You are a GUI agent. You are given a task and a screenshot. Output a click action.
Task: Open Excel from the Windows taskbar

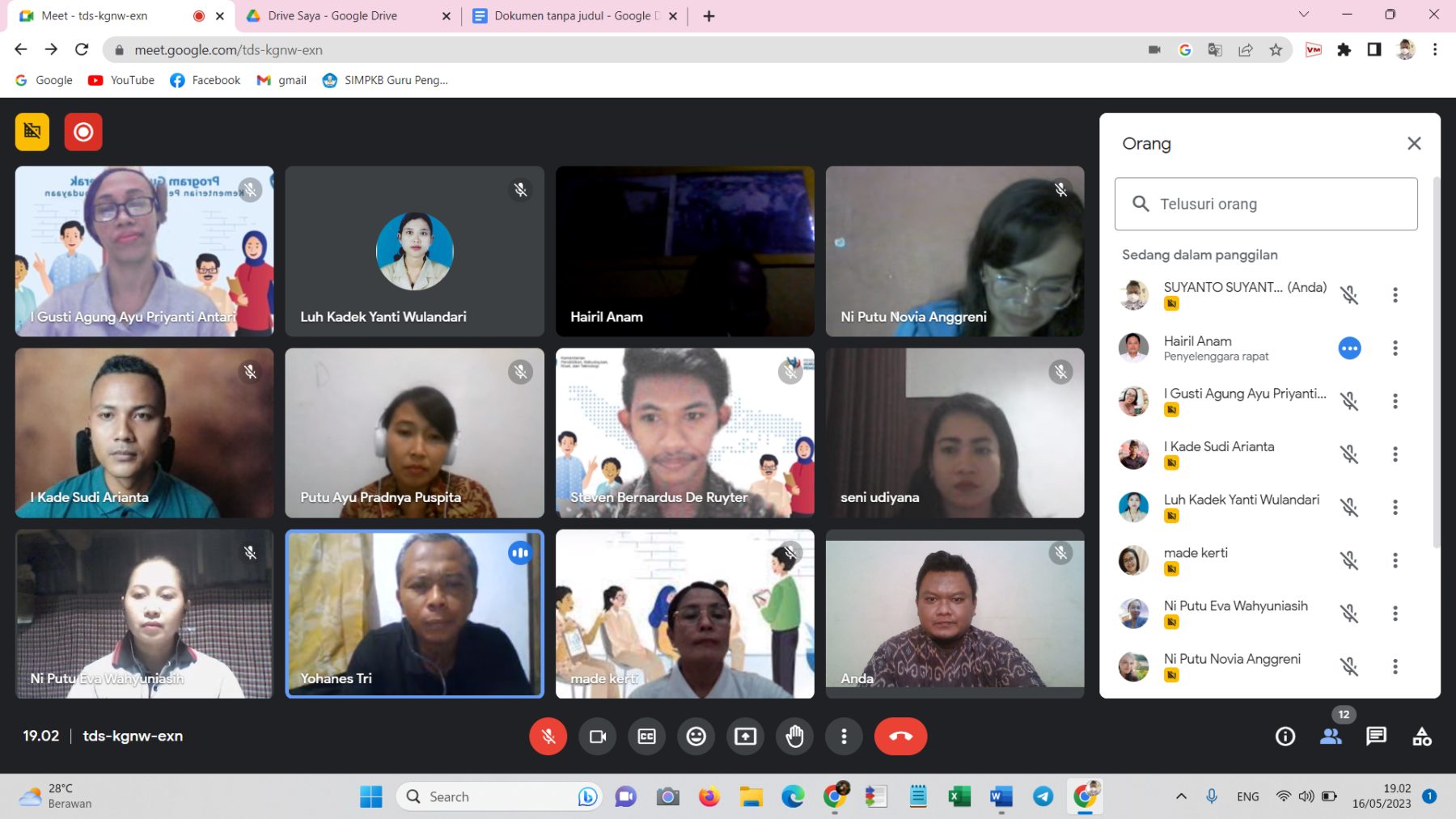click(959, 796)
